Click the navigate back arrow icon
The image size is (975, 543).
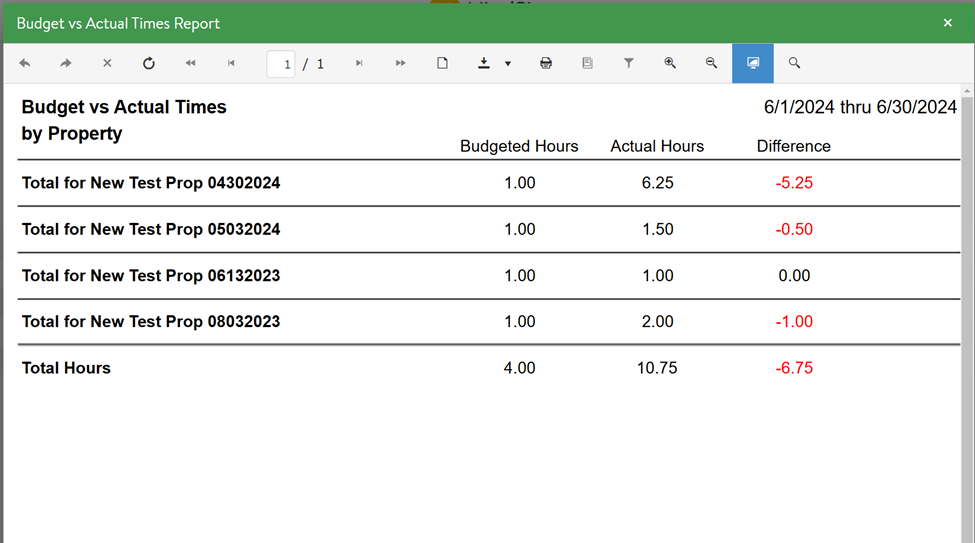point(25,63)
